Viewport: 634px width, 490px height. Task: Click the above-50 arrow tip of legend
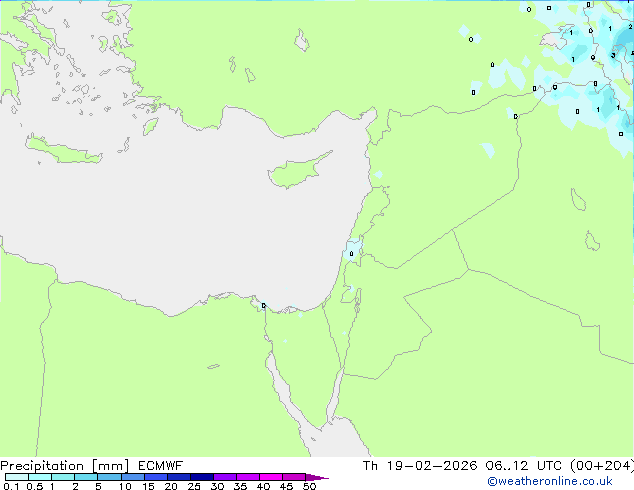click(x=317, y=477)
